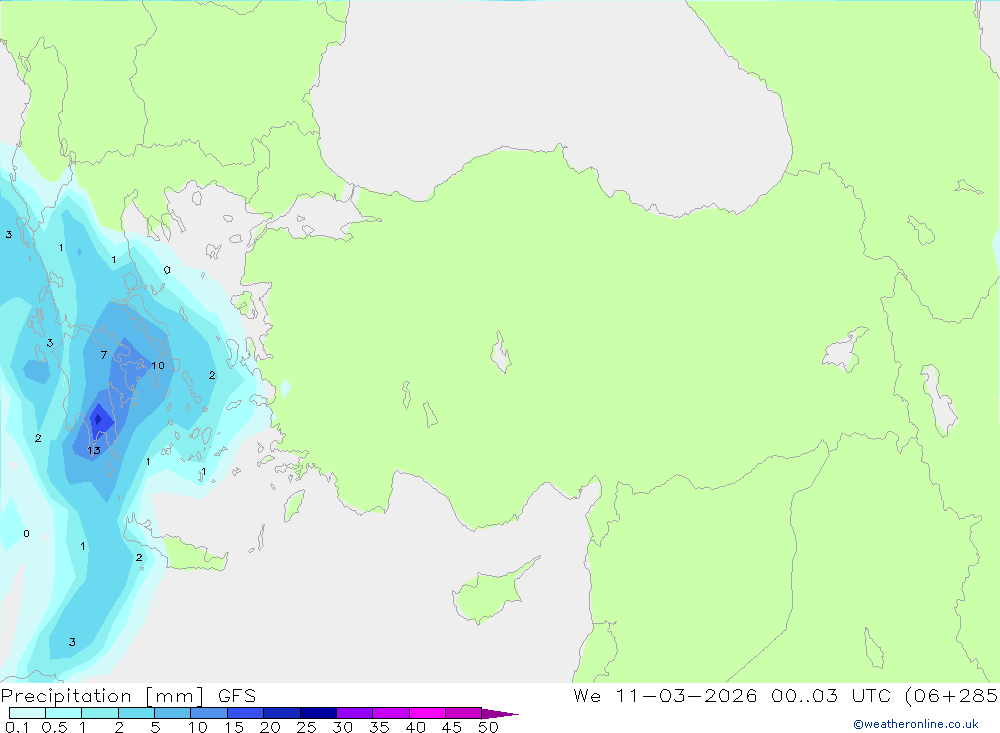Click the 2–5 mm legend color swatch
1000x733 pixels.
(136, 713)
